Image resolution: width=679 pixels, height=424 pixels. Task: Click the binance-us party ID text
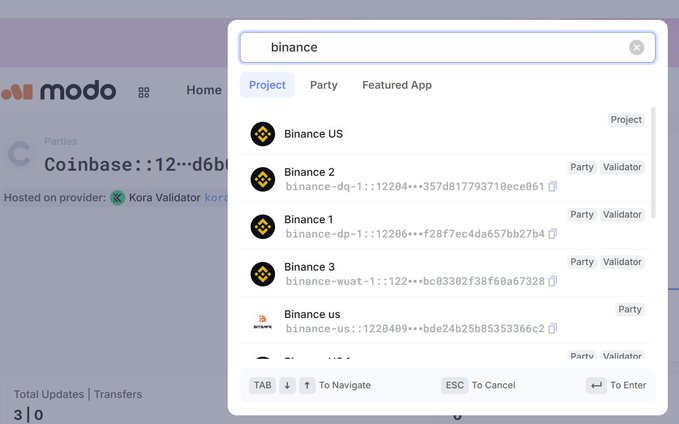pos(414,329)
